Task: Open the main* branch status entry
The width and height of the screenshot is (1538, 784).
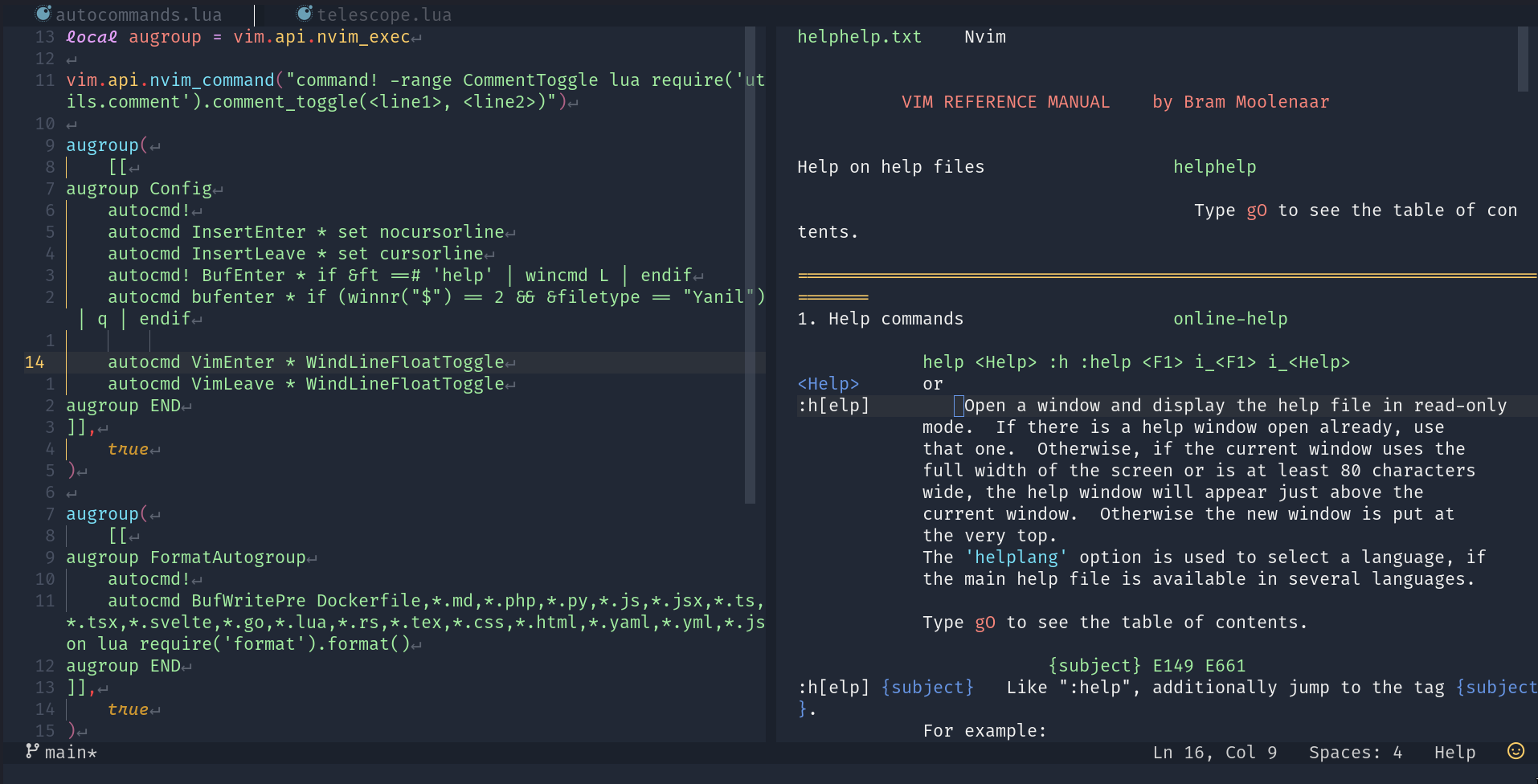Action: tap(71, 753)
